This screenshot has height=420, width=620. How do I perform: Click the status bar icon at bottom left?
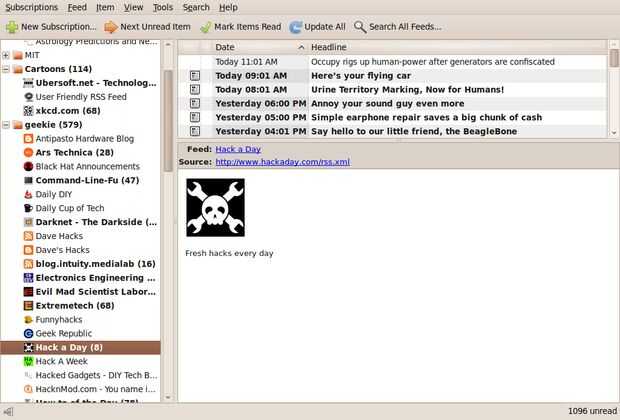pos(8,412)
